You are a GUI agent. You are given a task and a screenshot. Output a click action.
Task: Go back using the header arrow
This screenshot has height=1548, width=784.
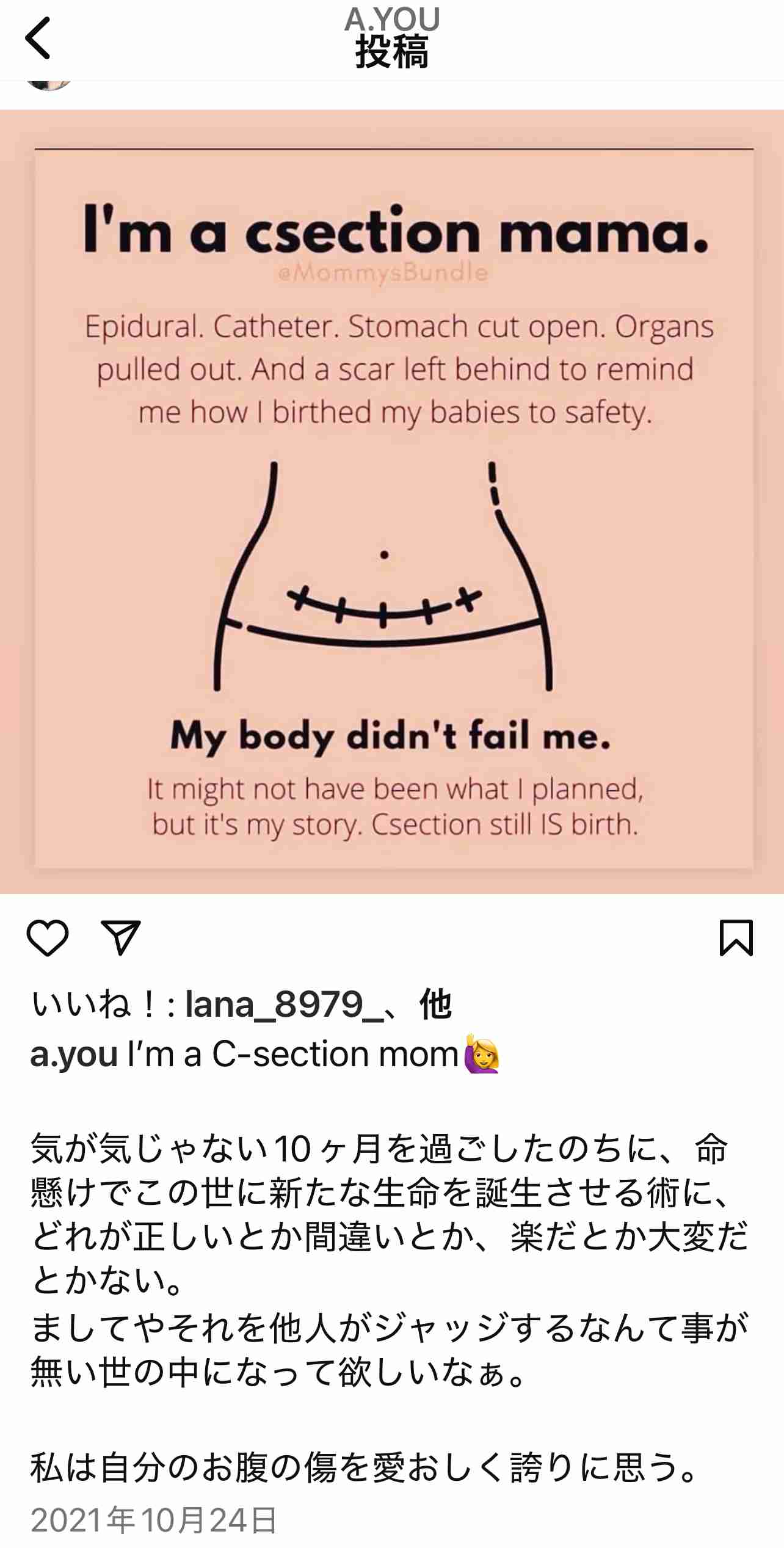pyautogui.click(x=38, y=38)
